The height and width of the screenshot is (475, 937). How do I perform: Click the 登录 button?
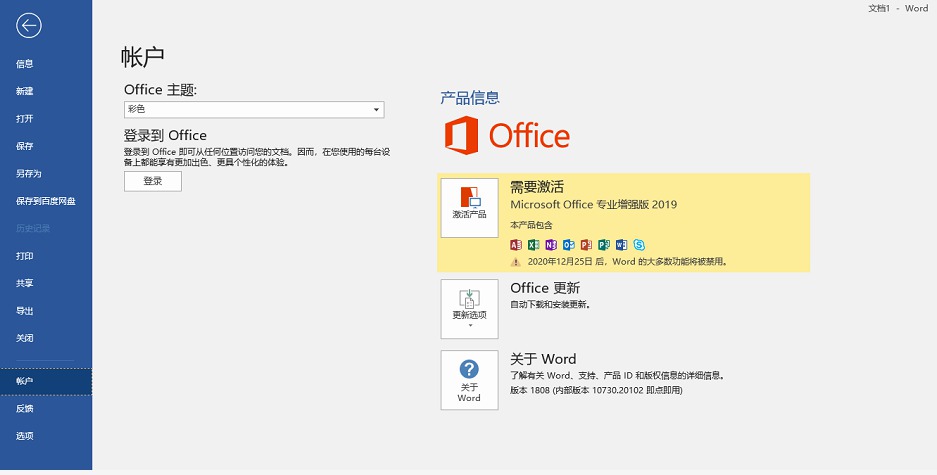pyautogui.click(x=153, y=181)
